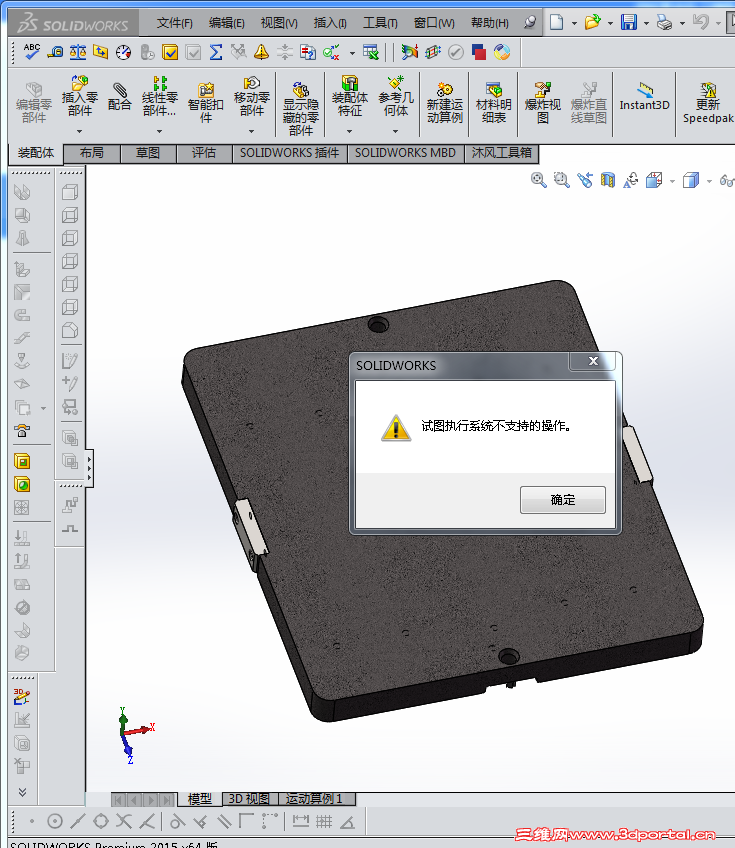
Task: Open the 沐风工具箱 tab
Action: [501, 153]
